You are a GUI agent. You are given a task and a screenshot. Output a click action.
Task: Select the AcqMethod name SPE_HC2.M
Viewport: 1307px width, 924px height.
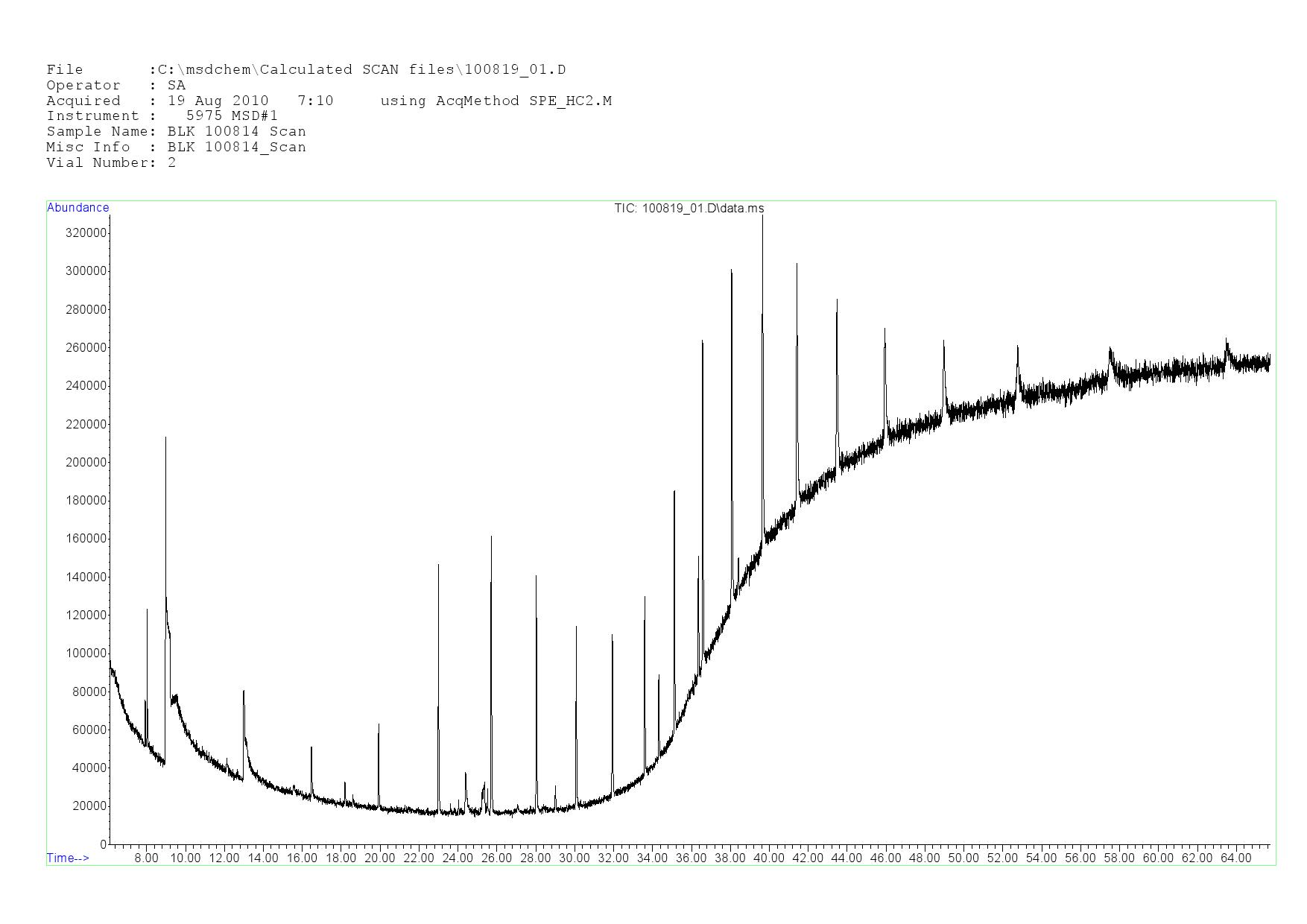pos(570,101)
